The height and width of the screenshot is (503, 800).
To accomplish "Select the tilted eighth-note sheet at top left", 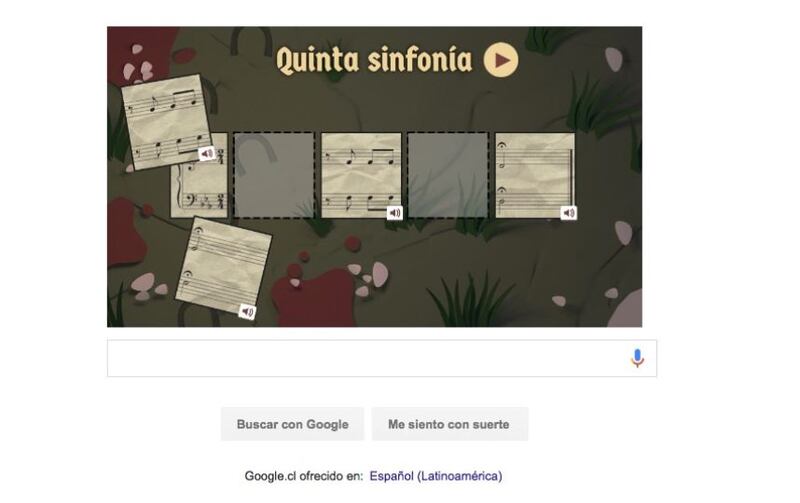I will click(x=167, y=122).
